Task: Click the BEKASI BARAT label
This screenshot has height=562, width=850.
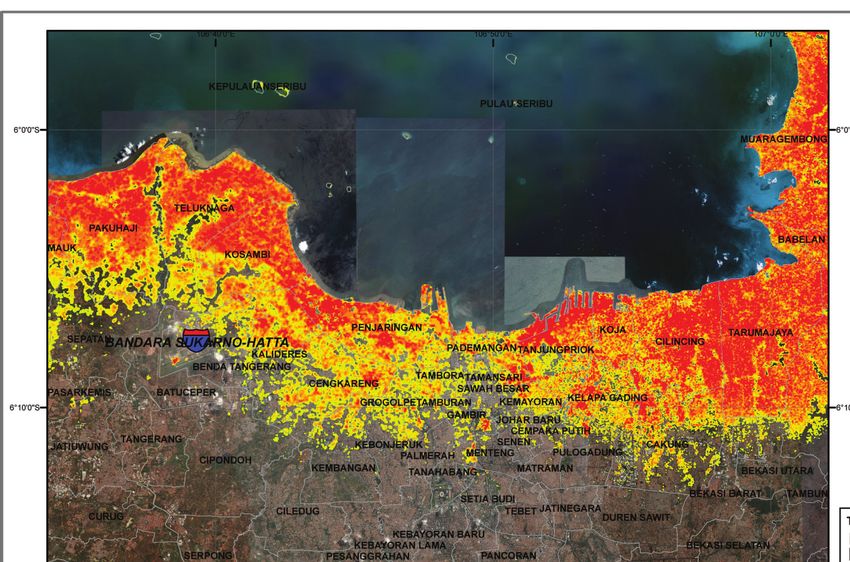Action: click(725, 494)
